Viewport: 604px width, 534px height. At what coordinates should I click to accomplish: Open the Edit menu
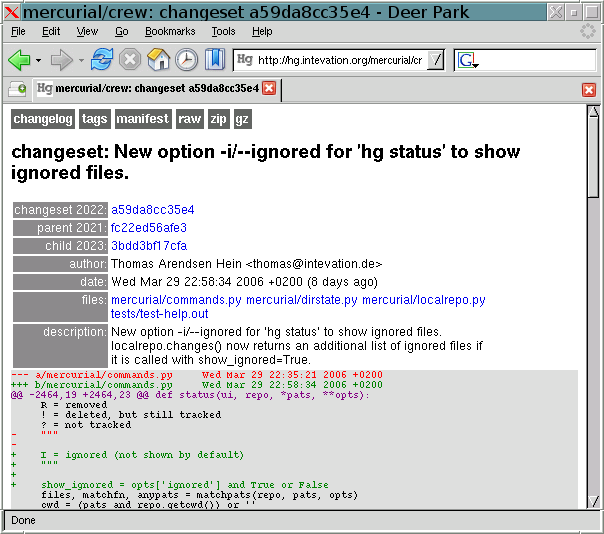click(51, 31)
